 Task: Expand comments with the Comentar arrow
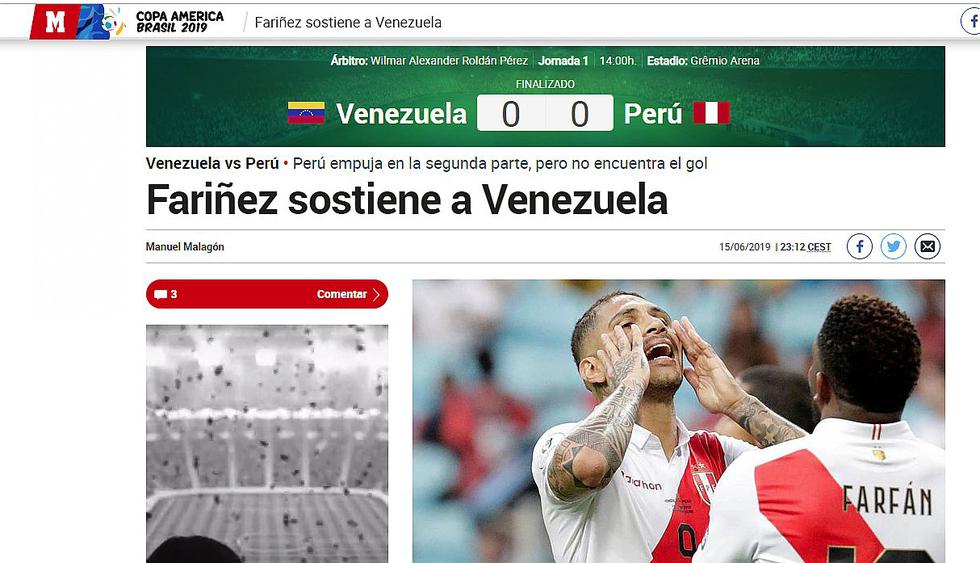376,294
